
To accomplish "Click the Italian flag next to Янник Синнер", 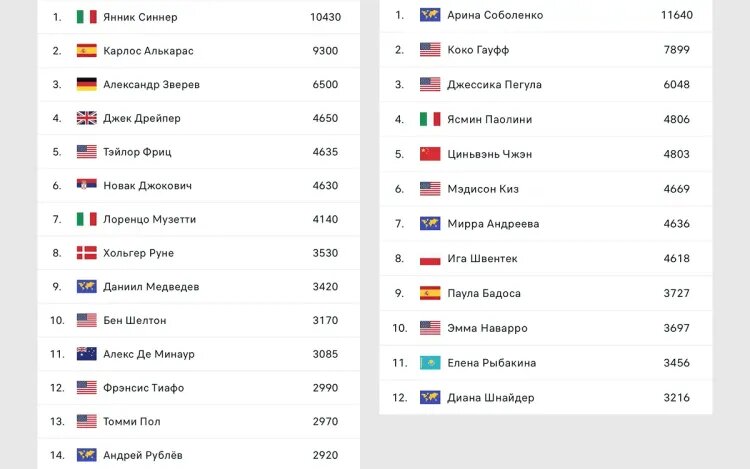I will (x=87, y=17).
